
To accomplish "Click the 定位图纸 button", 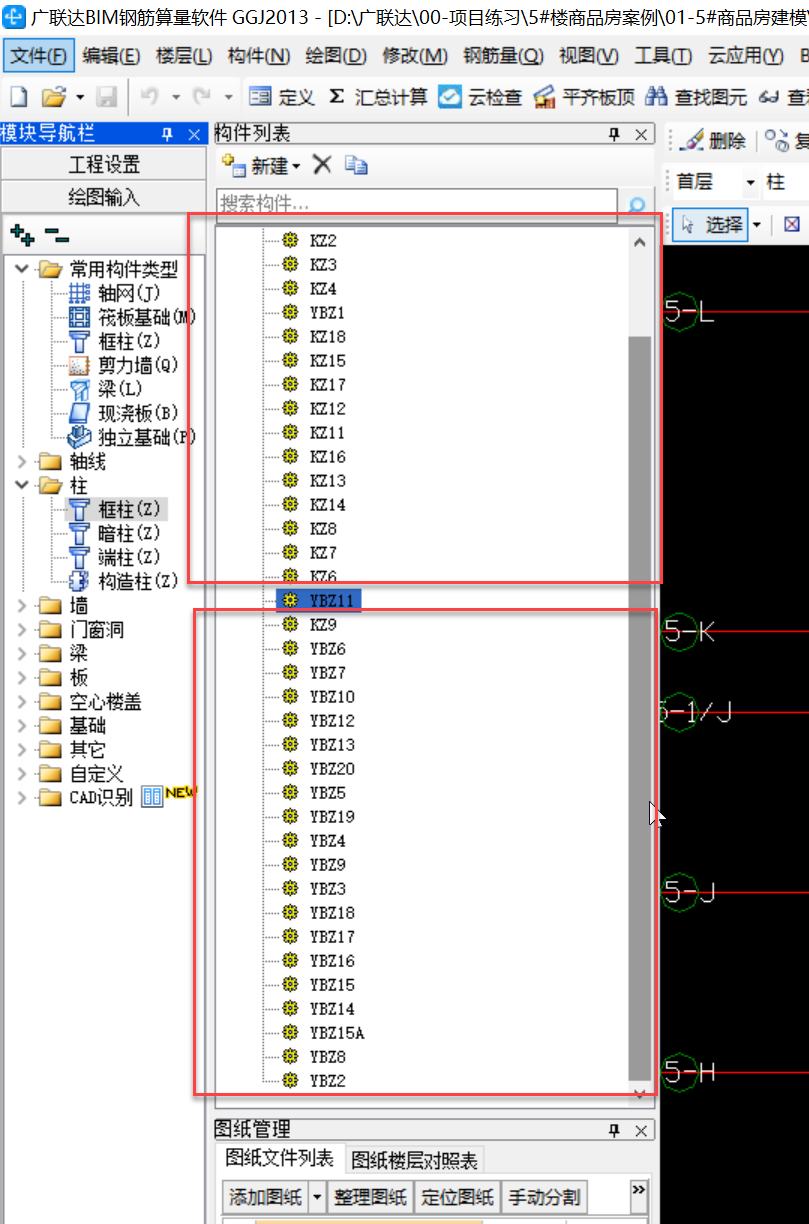I will click(458, 1196).
